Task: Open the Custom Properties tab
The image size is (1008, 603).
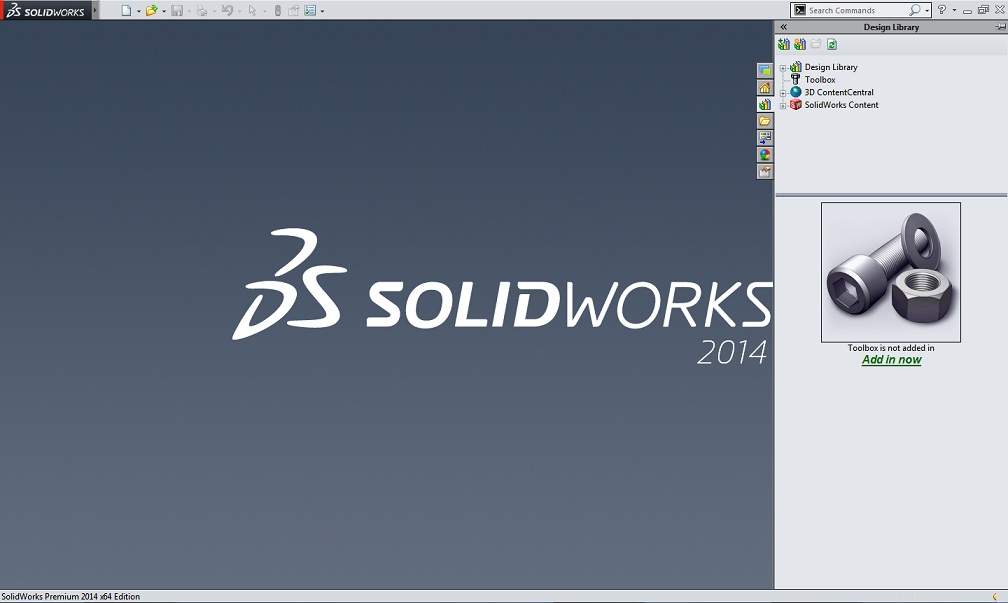Action: (x=764, y=172)
